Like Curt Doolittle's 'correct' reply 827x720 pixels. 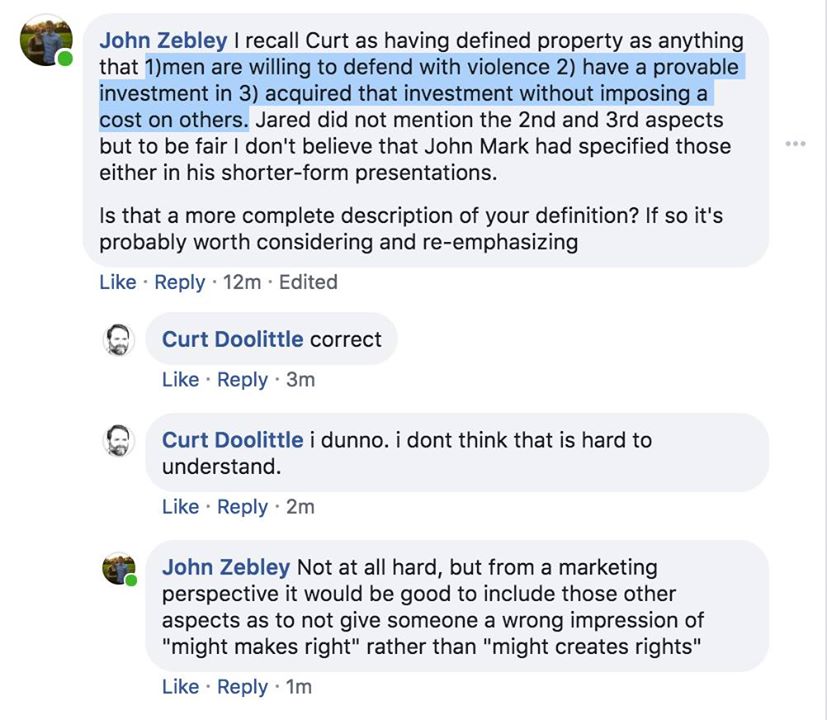coord(181,380)
